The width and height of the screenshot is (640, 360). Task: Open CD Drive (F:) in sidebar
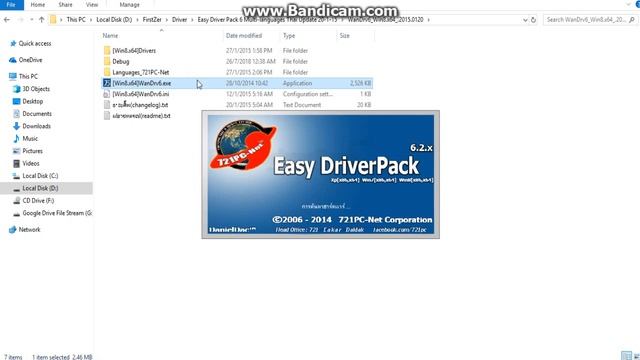coord(38,201)
